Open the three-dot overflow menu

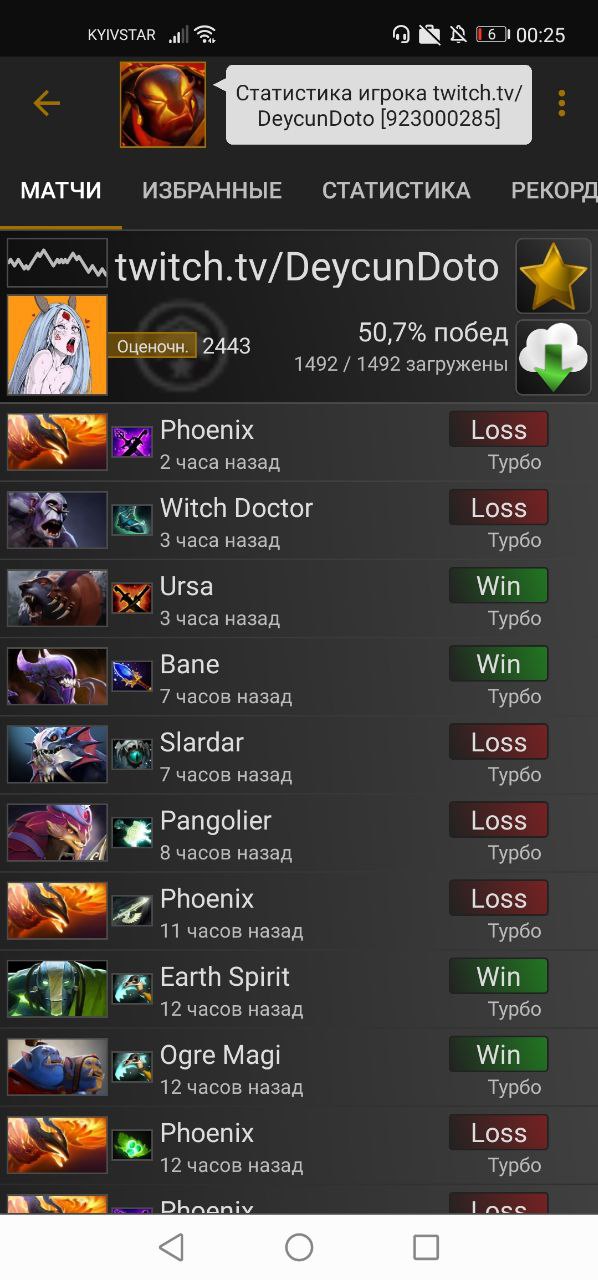(x=562, y=103)
